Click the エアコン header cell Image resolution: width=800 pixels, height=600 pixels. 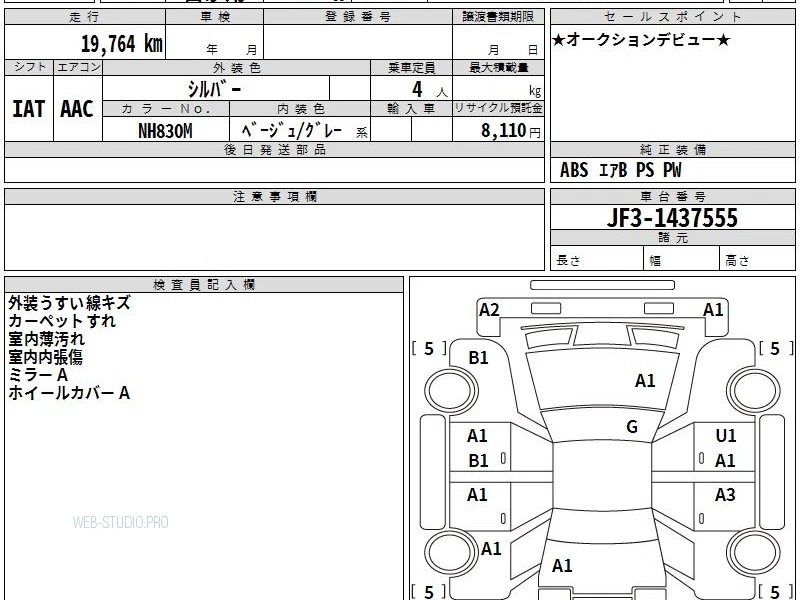[78, 67]
